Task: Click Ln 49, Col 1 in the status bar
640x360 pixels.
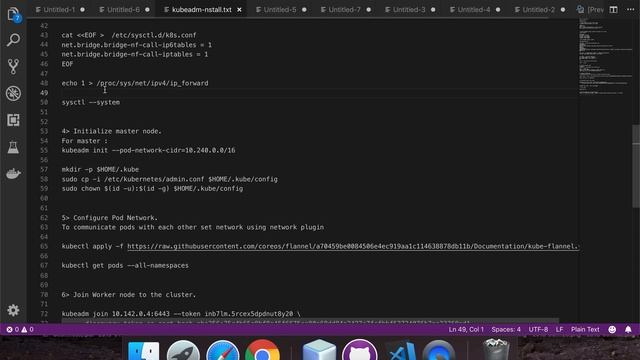Action: tap(466, 329)
